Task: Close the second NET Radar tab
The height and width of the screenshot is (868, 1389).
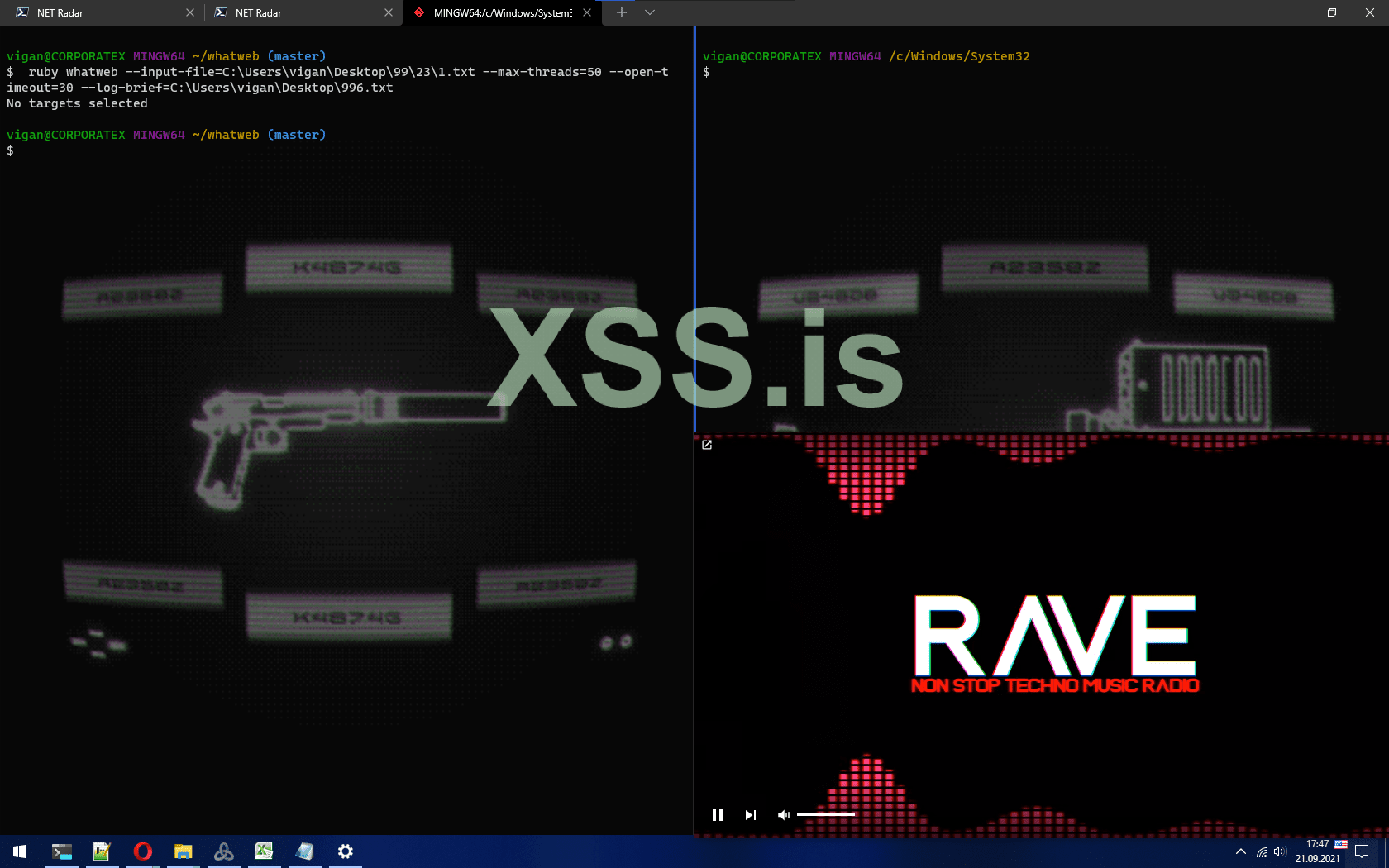Action: (x=389, y=12)
